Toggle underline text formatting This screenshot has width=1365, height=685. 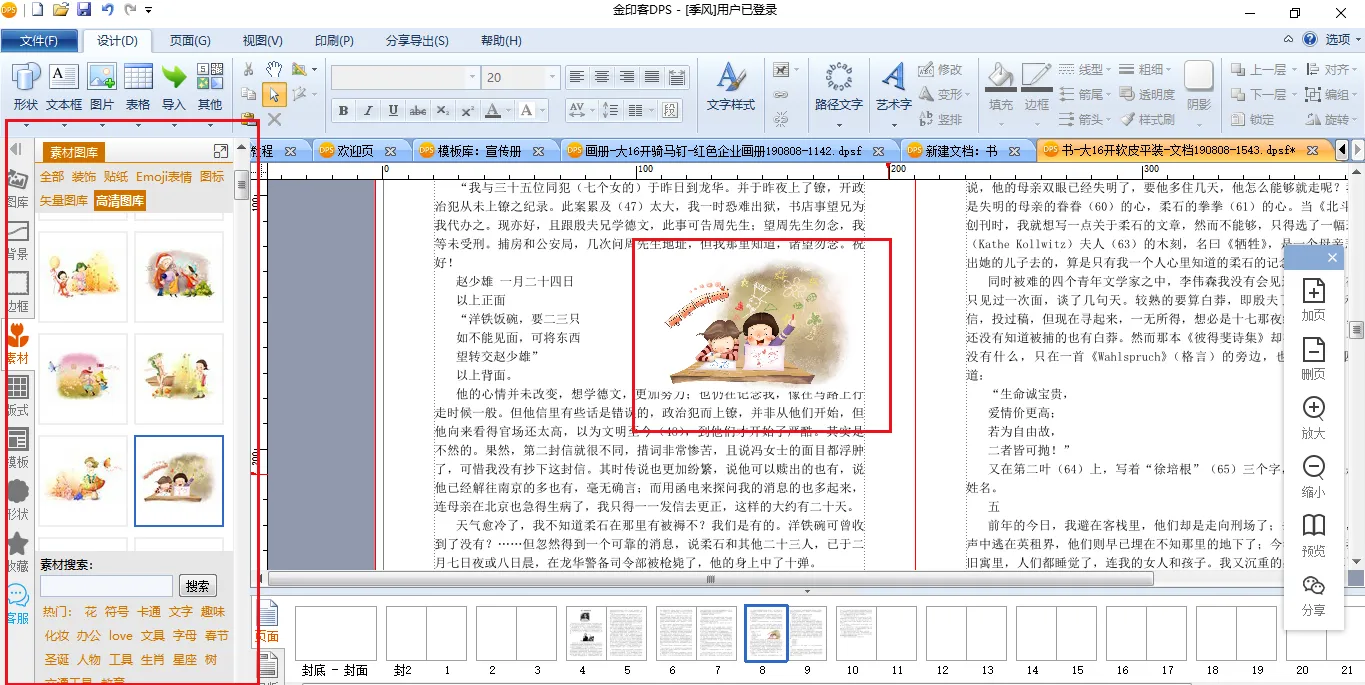click(x=393, y=111)
